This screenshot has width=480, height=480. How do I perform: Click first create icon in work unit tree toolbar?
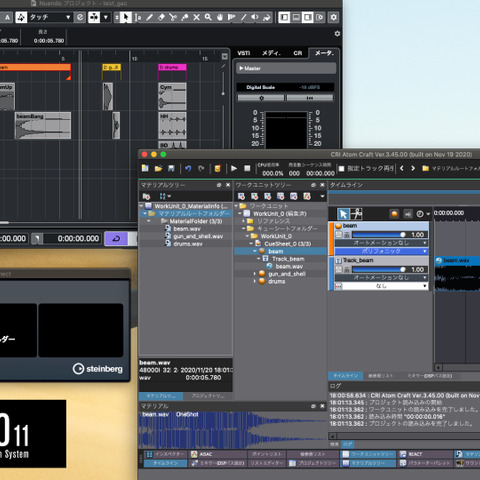241,196
